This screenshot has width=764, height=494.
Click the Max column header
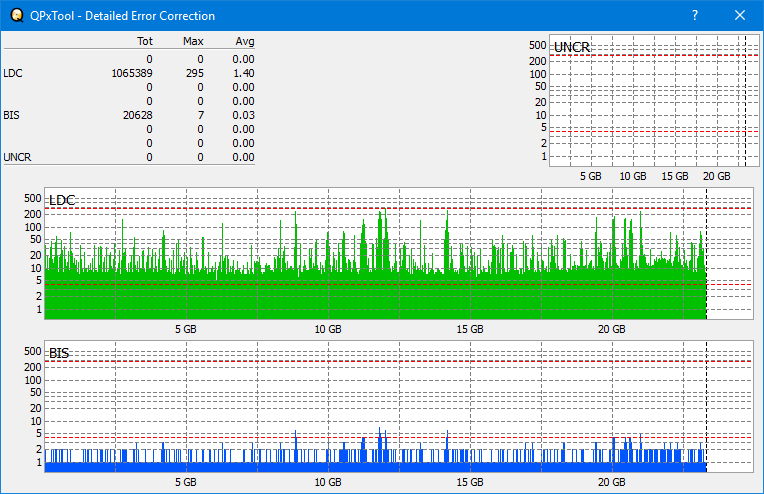(193, 41)
